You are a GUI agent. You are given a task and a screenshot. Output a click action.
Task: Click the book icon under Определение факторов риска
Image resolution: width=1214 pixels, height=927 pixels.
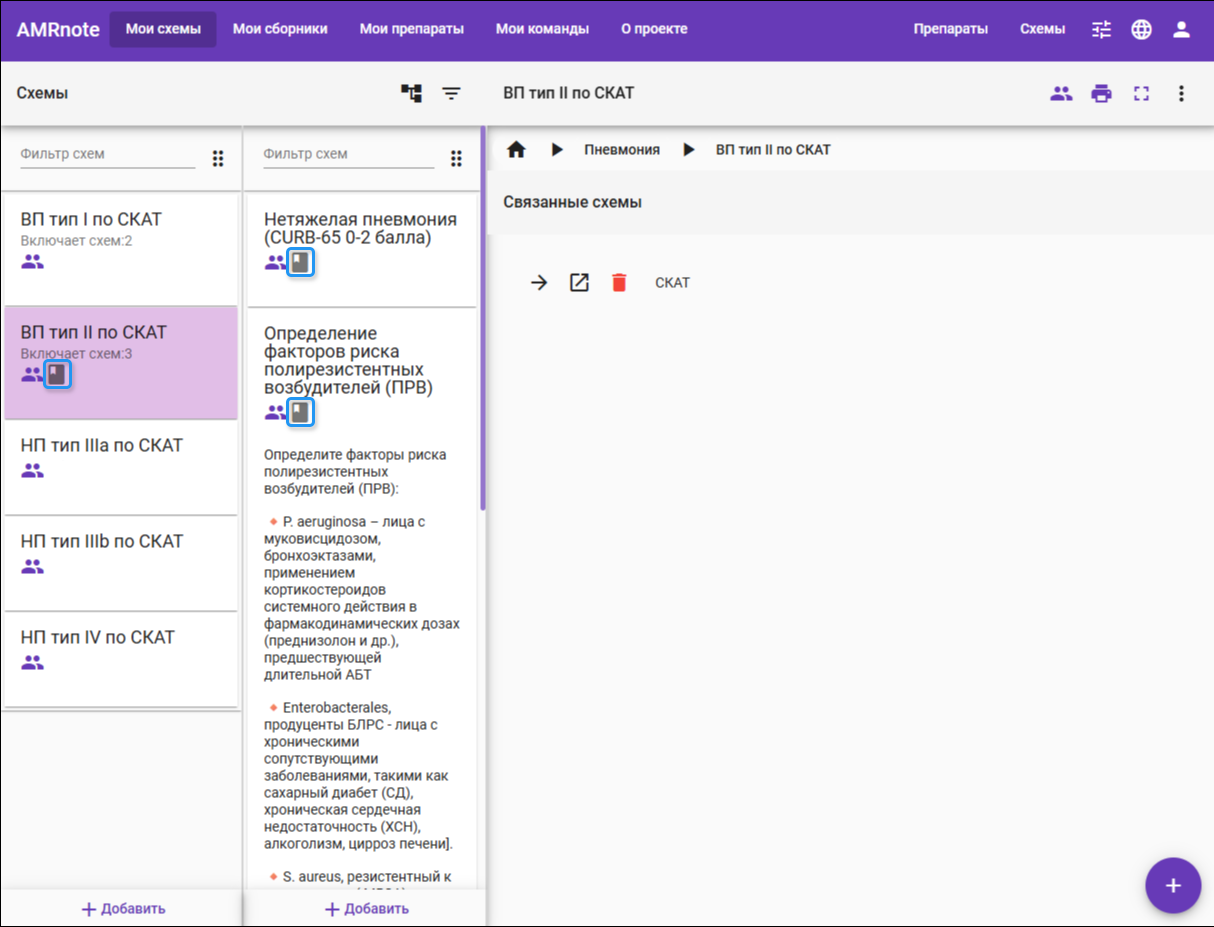point(300,412)
